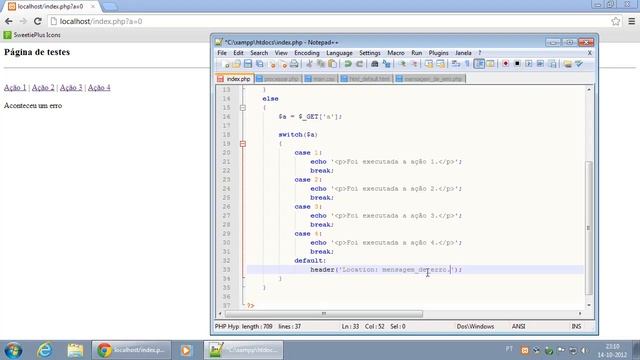640x360 pixels.
Task: Launch Internet Explorer from the taskbar
Action: [44, 350]
